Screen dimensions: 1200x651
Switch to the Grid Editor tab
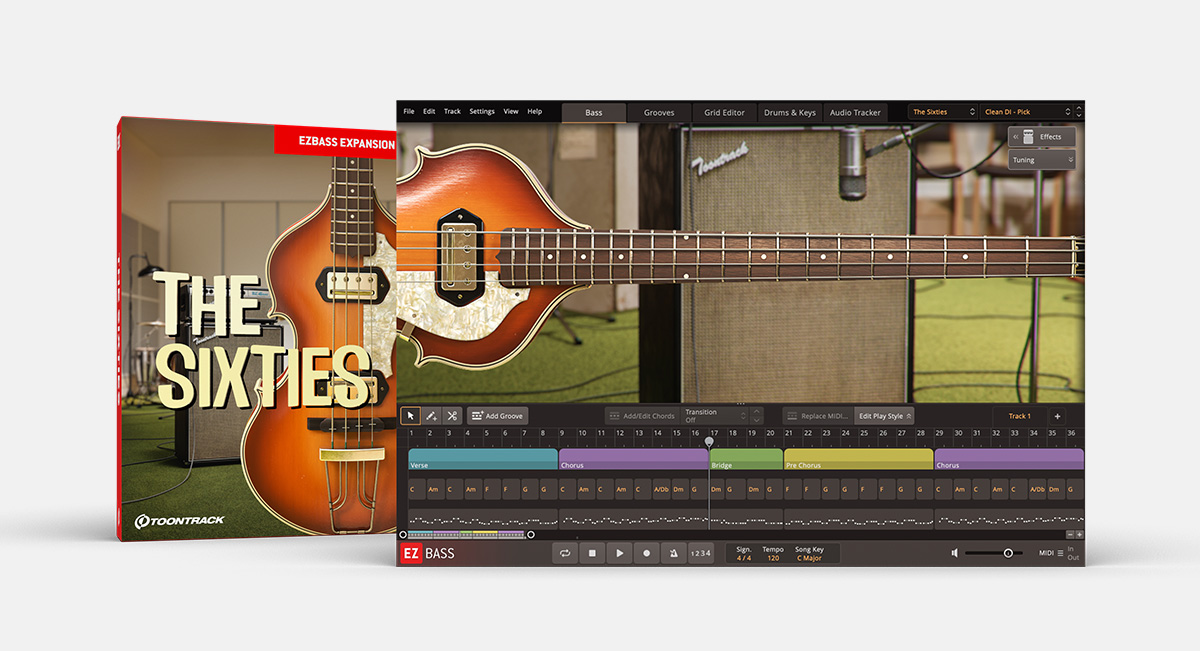click(724, 113)
